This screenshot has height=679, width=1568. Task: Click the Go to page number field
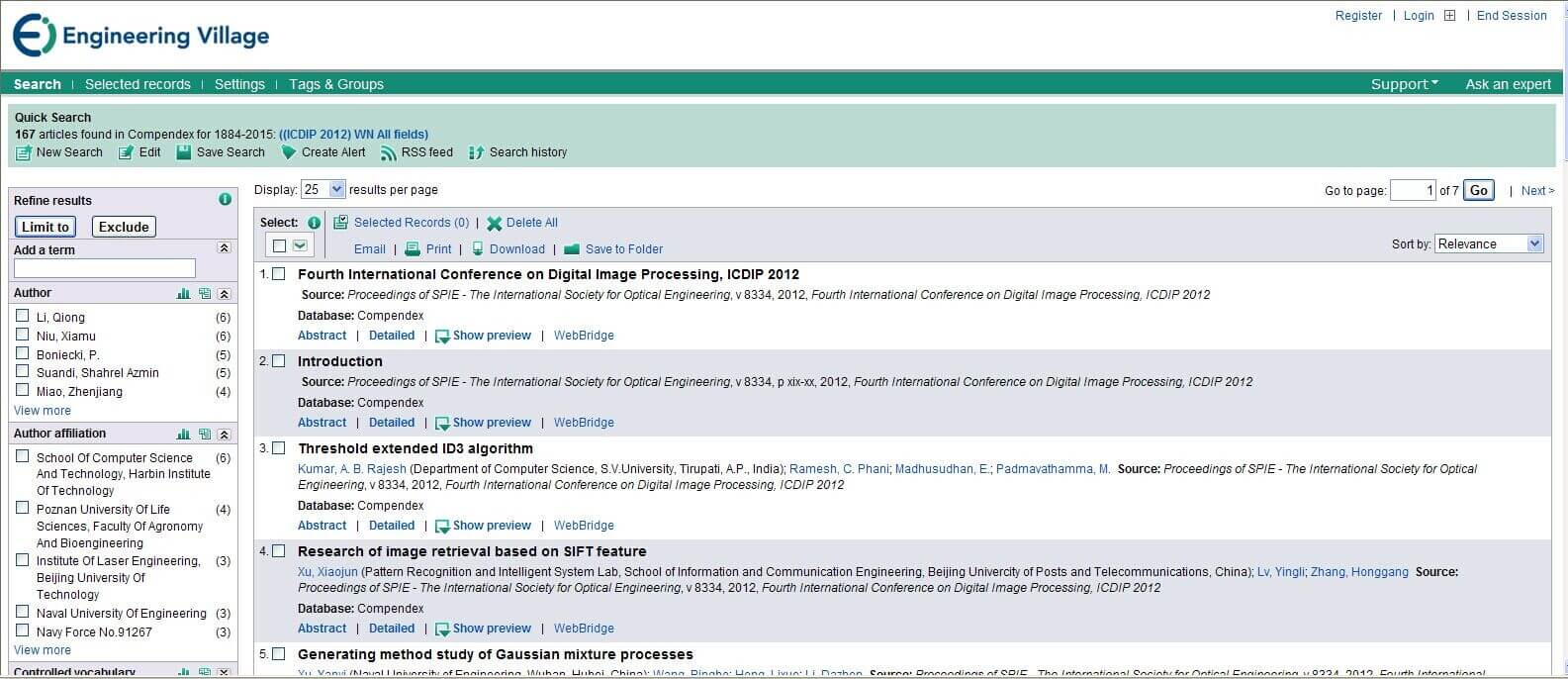pos(1413,190)
